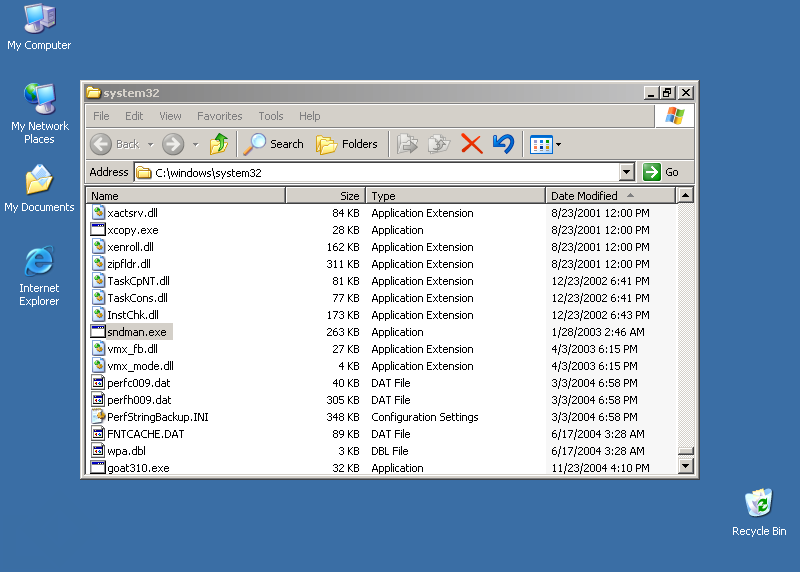Viewport: 800px width, 572px height.
Task: Select the xcopy.exe file icon
Action: [x=98, y=230]
